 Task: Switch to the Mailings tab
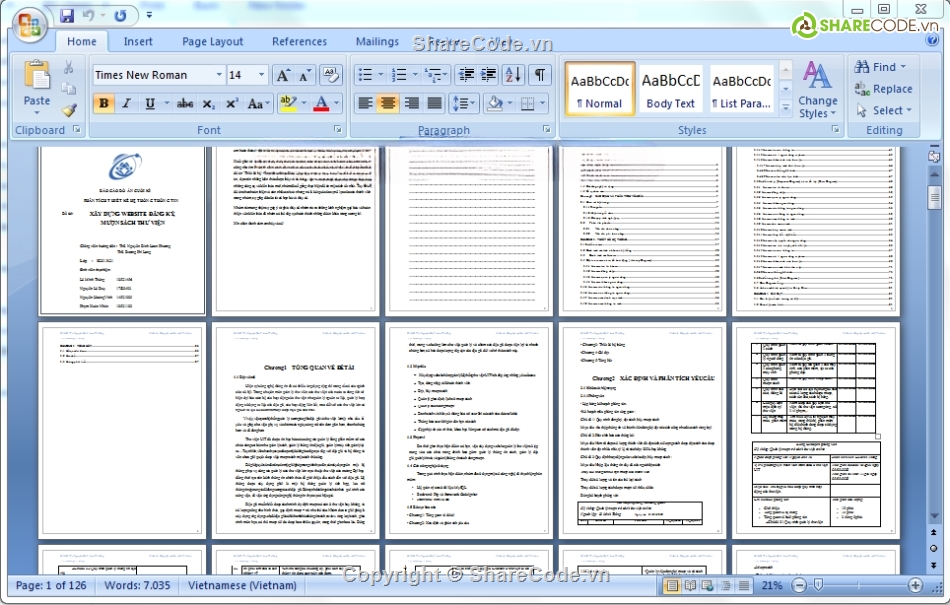[377, 41]
